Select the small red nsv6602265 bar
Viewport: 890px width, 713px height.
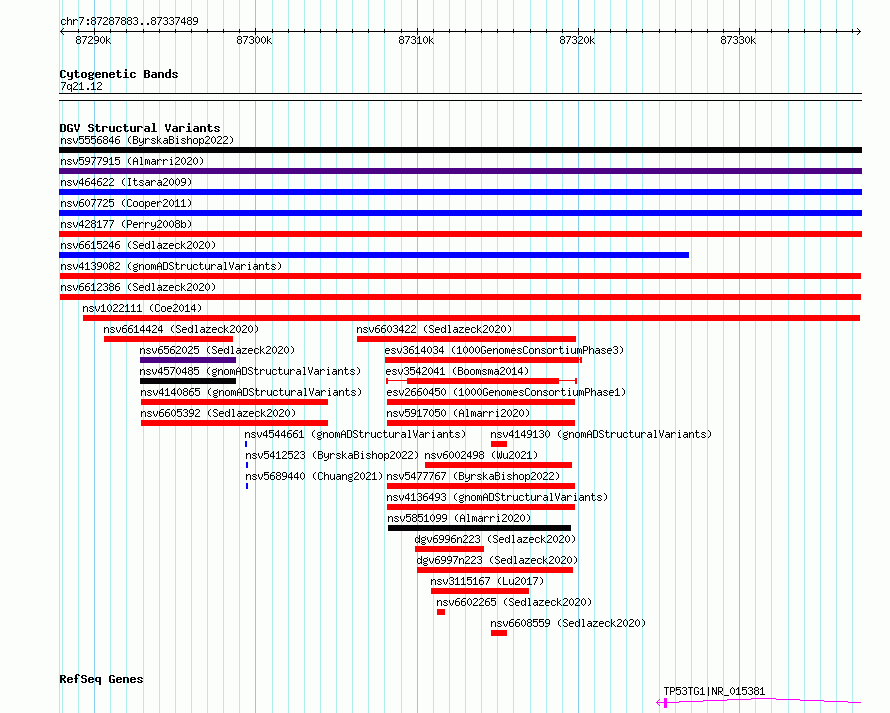pos(441,613)
